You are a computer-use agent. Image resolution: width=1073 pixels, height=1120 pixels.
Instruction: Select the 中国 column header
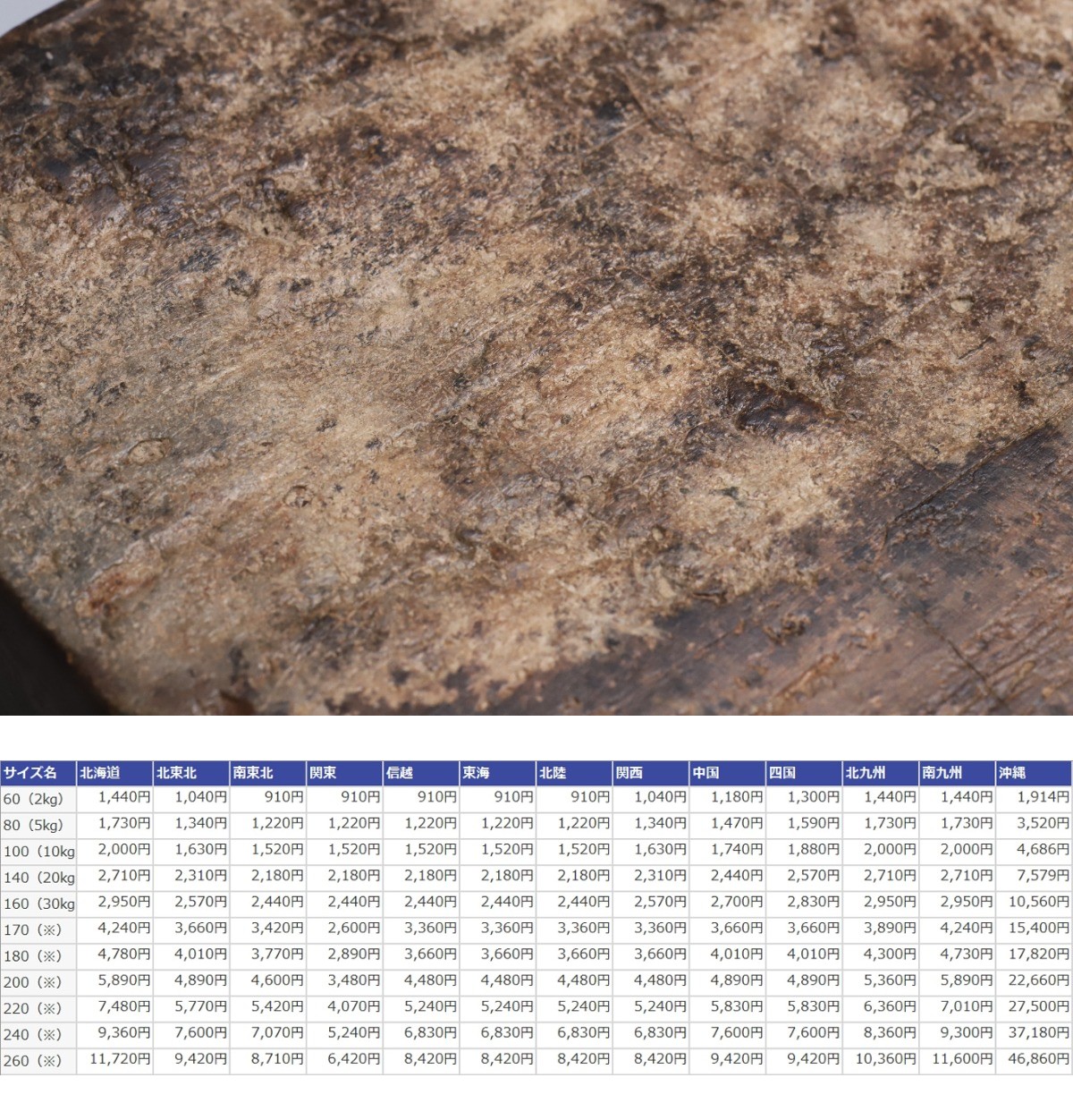(727, 773)
